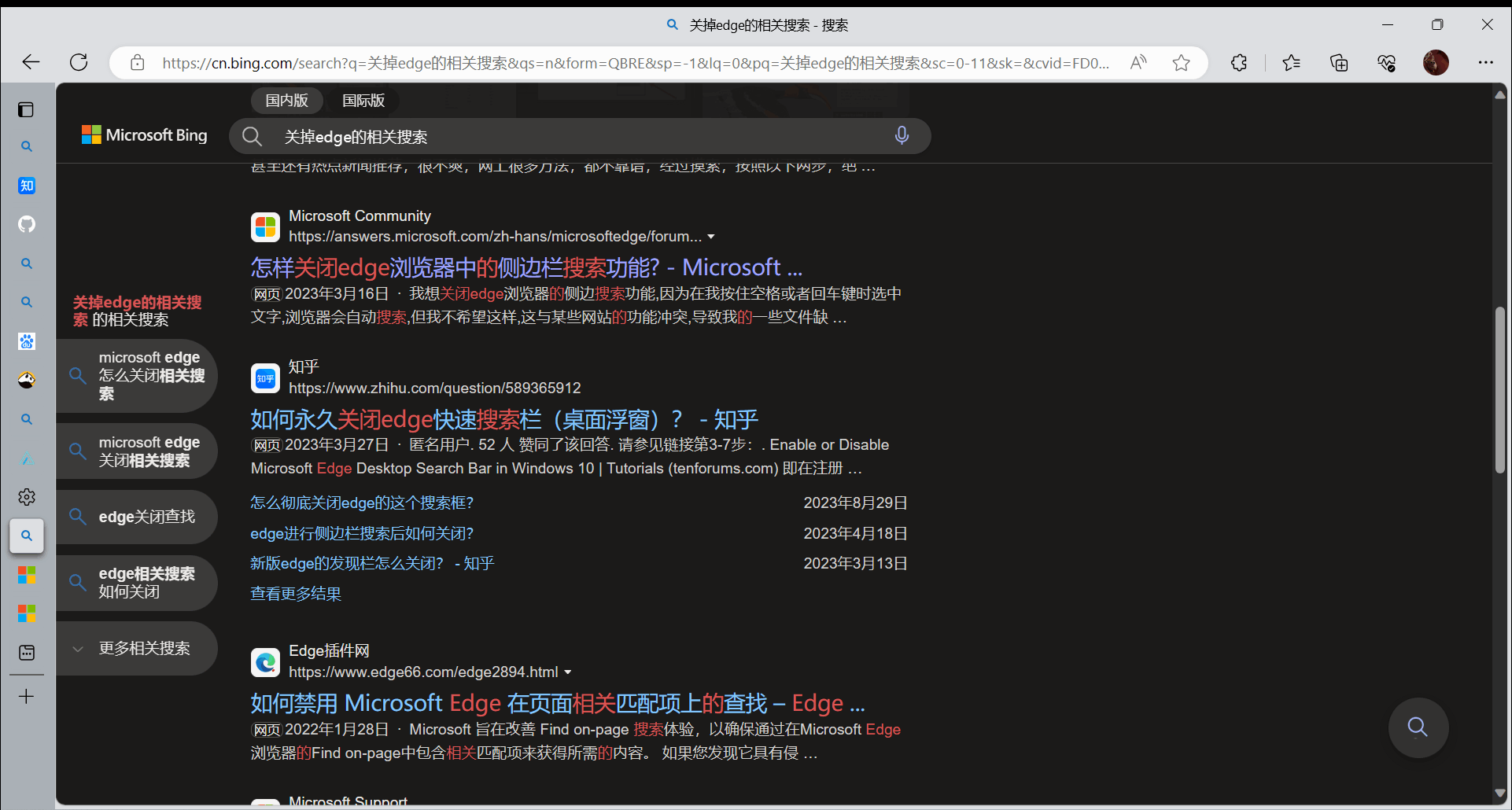
Task: Click 查看更多结果 link
Action: click(x=296, y=595)
